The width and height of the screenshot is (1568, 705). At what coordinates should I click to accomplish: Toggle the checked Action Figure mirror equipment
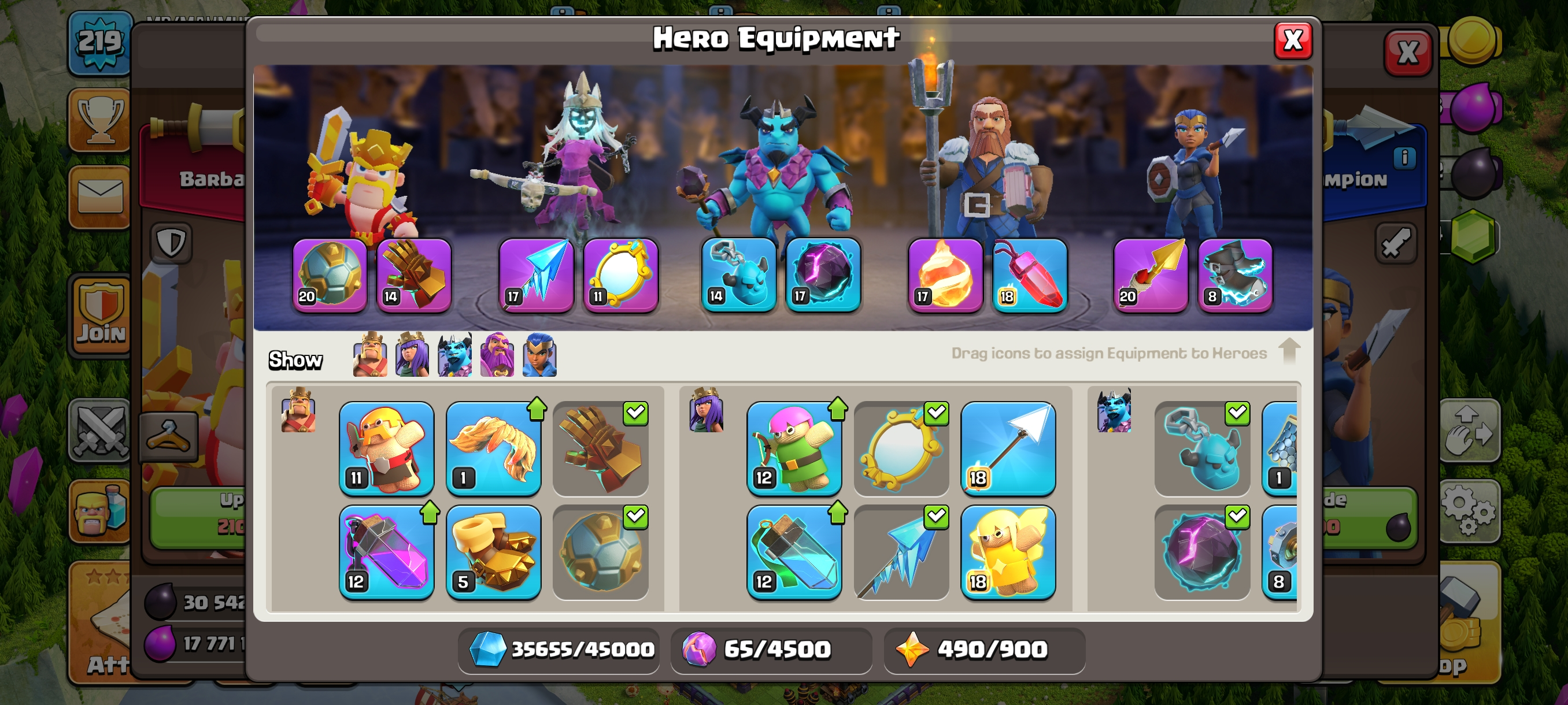click(x=901, y=448)
